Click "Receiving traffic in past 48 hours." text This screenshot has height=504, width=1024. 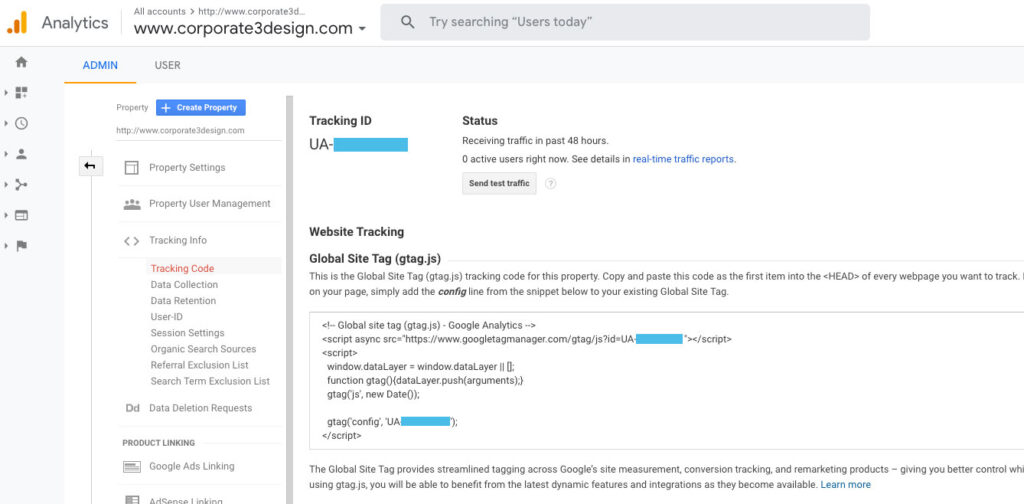[535, 140]
